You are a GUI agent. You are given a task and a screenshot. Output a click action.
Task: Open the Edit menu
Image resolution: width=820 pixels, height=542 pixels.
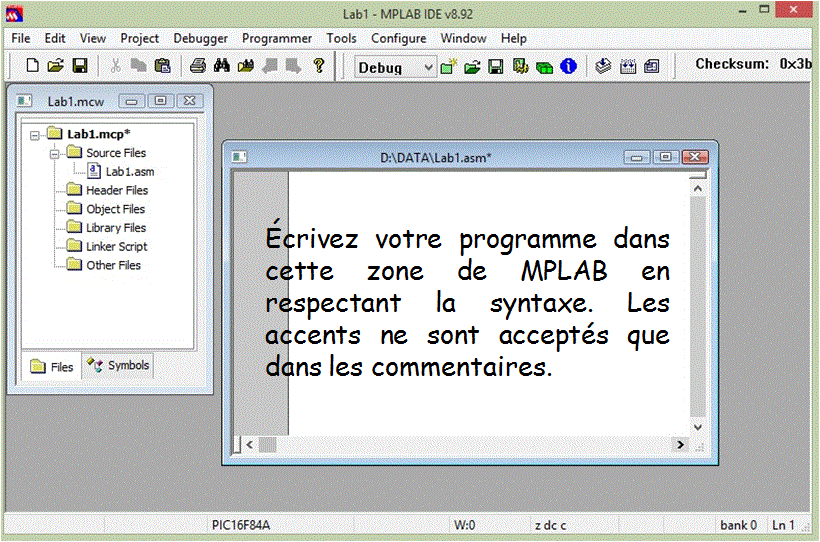click(55, 38)
